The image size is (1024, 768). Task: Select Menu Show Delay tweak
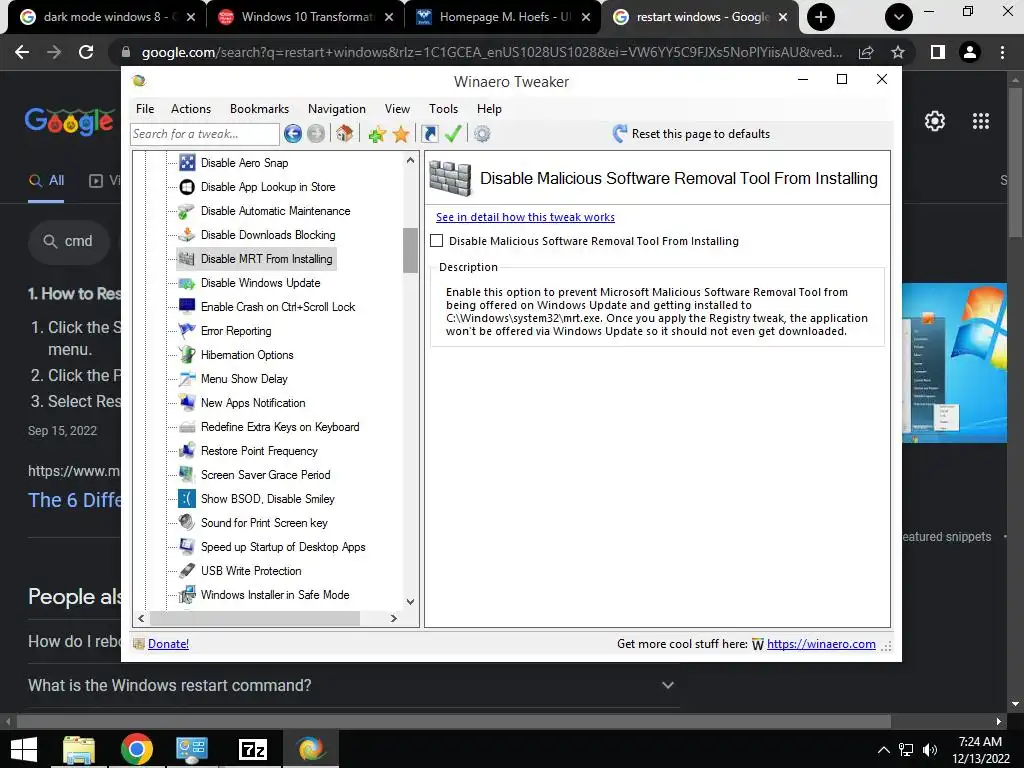tap(244, 379)
